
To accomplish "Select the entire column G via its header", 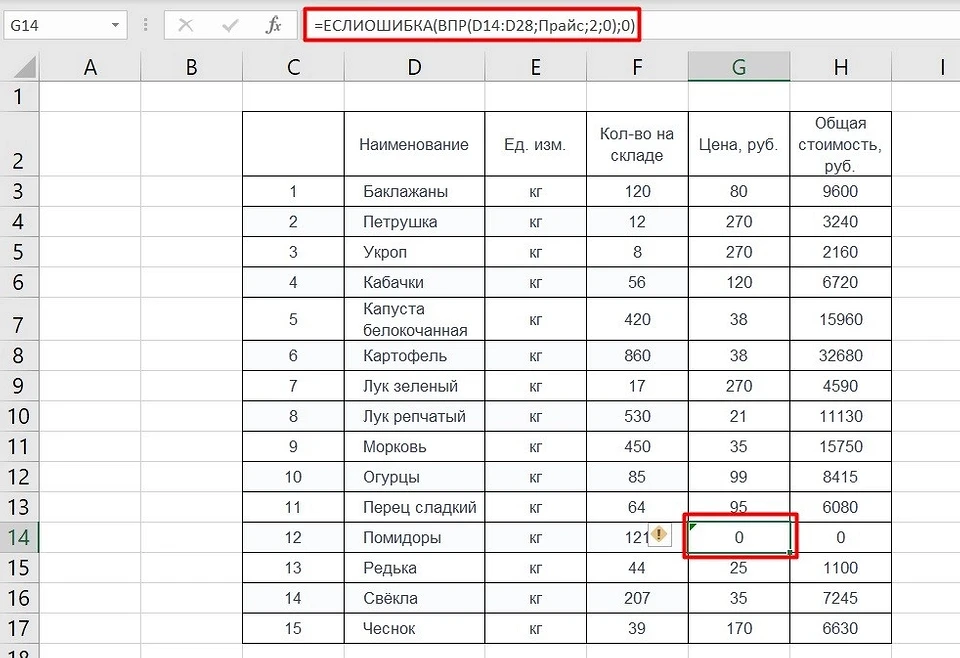I will coord(738,65).
